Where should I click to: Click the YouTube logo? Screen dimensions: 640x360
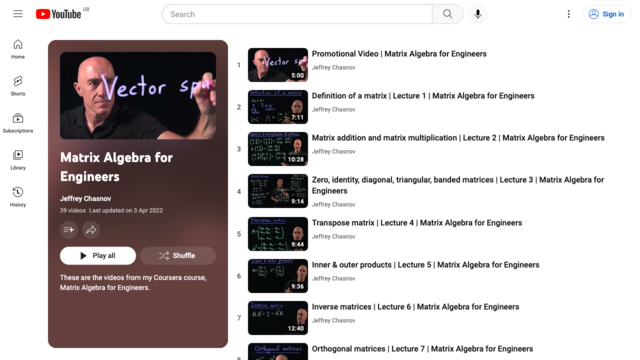[x=58, y=14]
